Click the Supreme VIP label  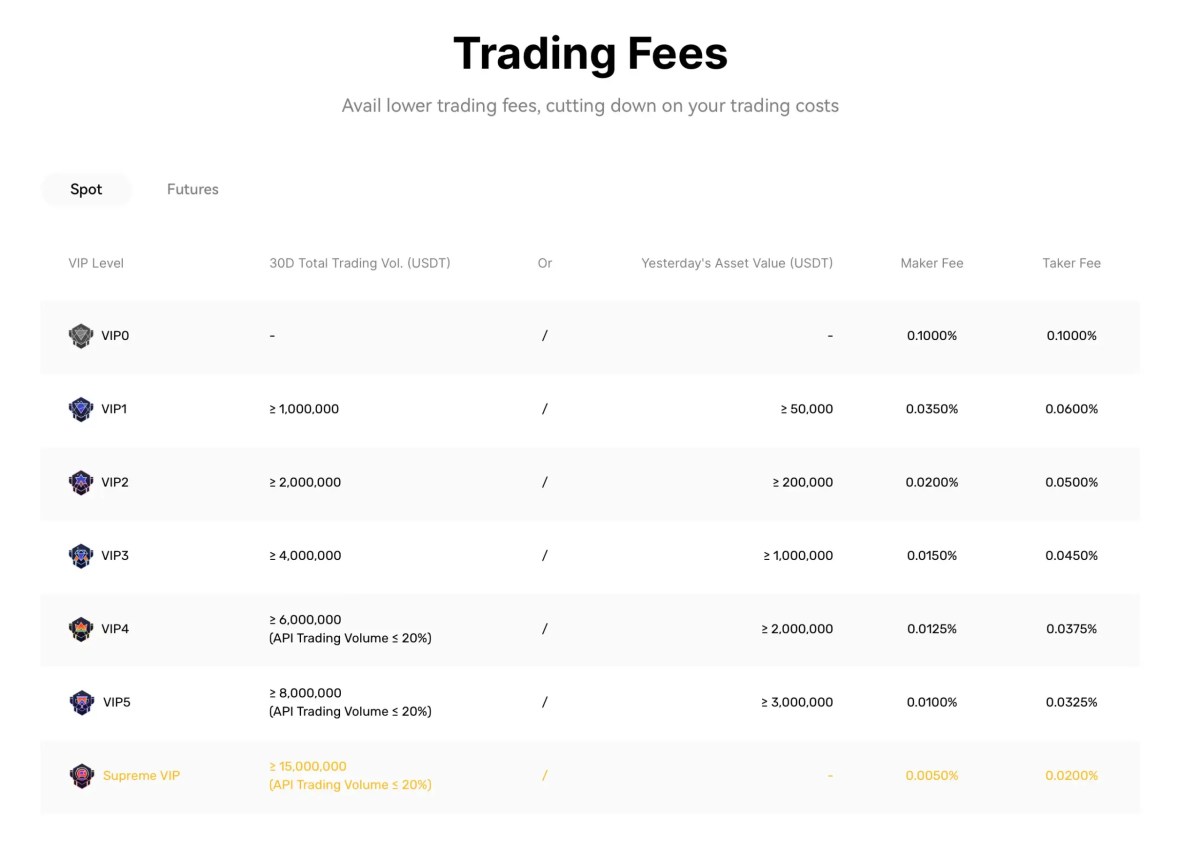141,776
